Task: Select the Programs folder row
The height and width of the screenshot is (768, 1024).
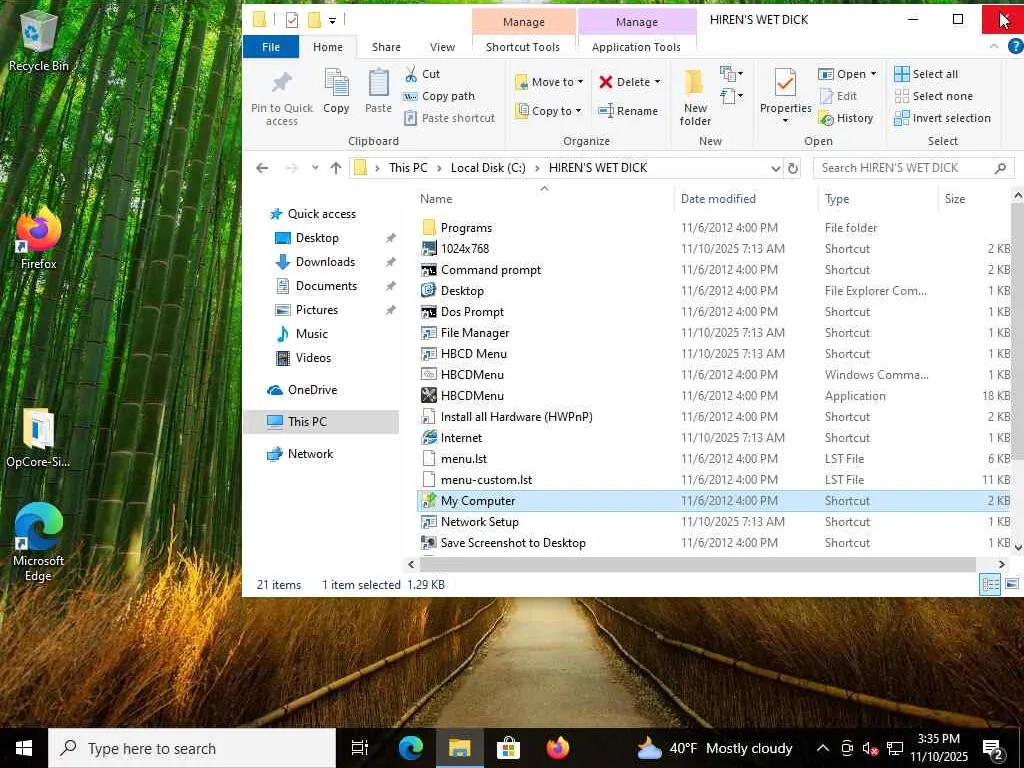Action: (715, 228)
